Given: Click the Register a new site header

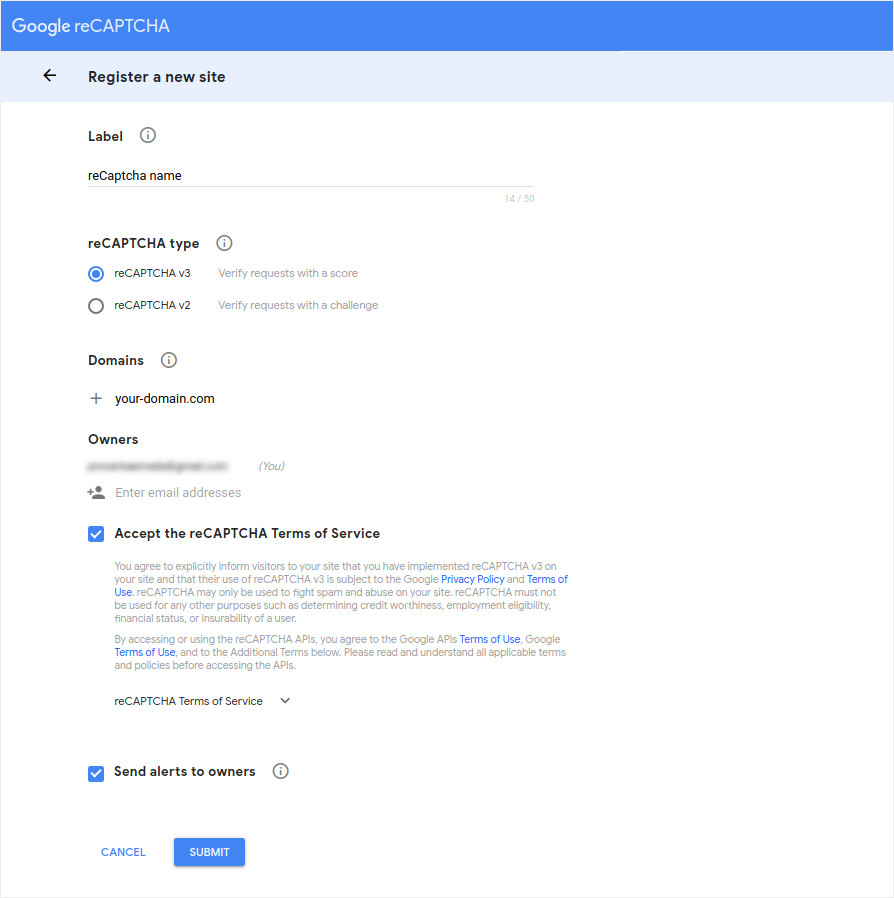Looking at the screenshot, I should [x=156, y=75].
